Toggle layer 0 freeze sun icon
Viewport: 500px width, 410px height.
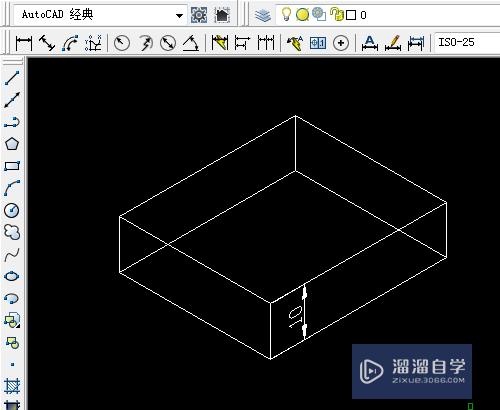coord(302,15)
